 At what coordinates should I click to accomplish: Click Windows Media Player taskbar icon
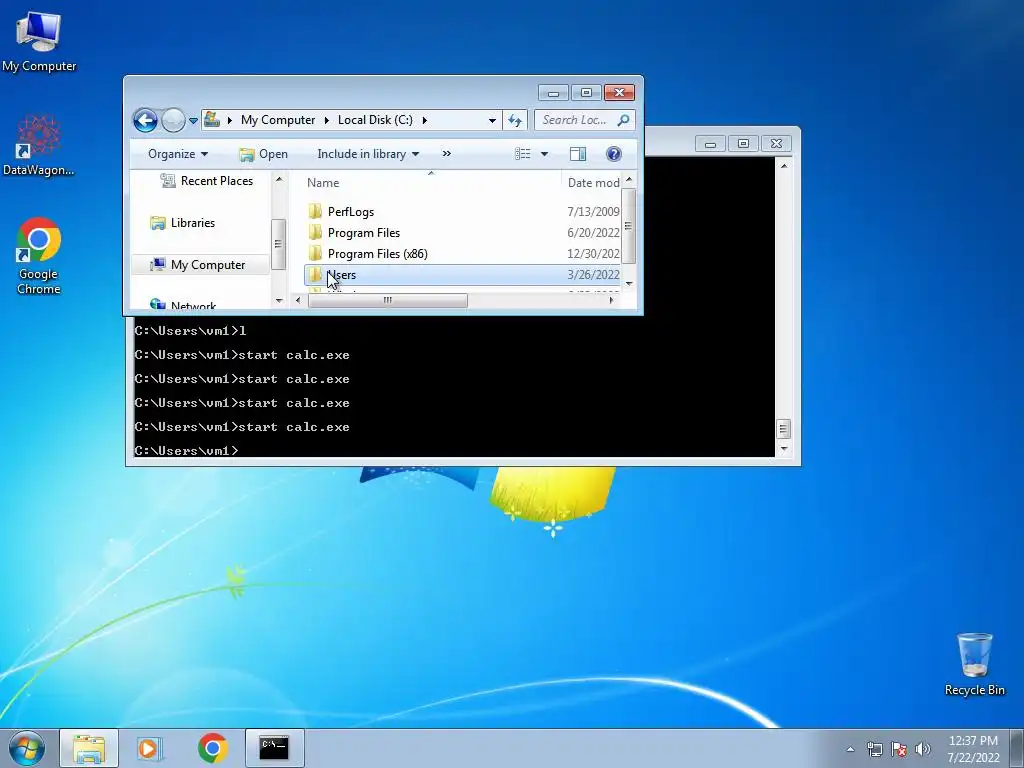coord(149,748)
